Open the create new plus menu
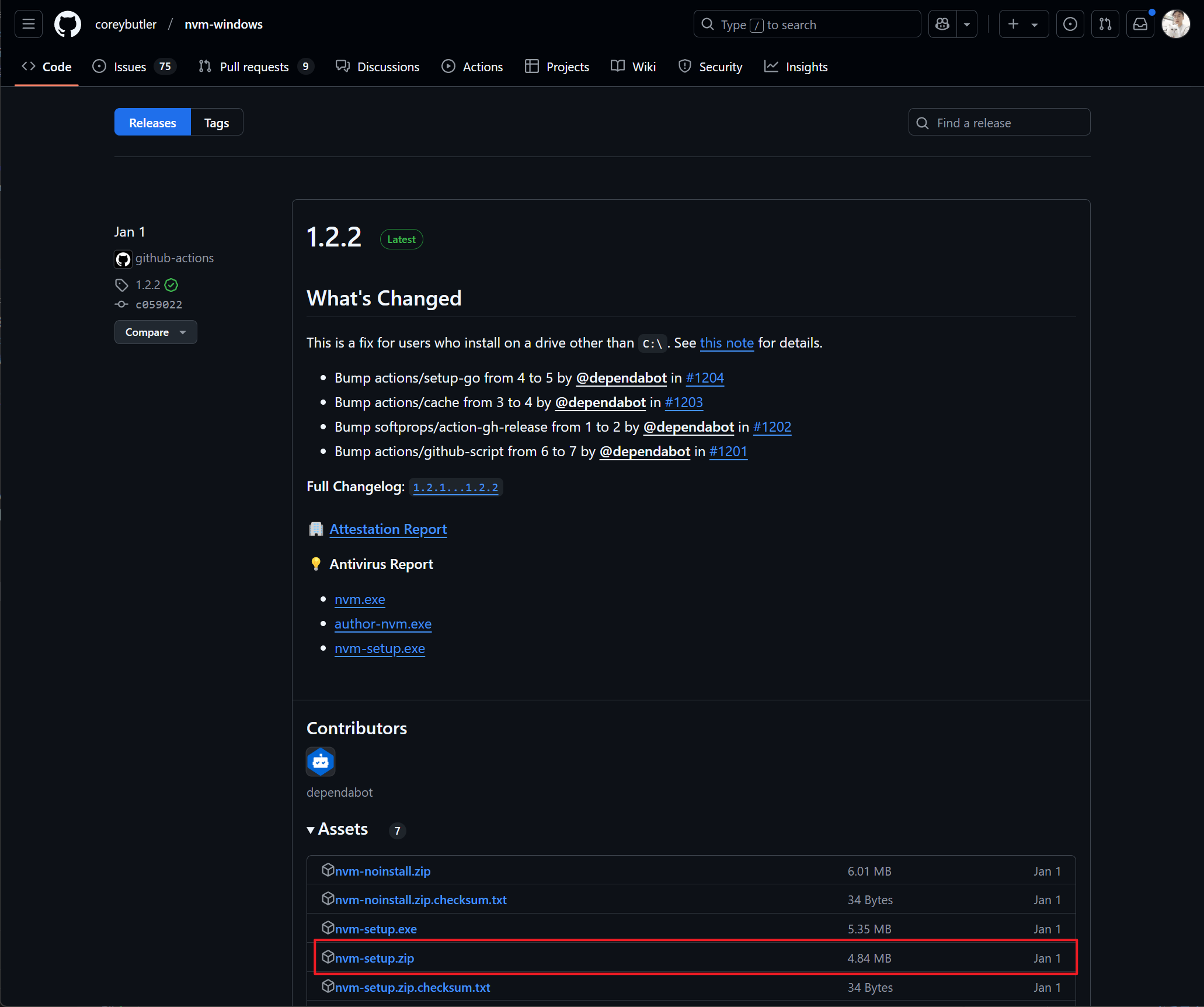The height and width of the screenshot is (1007, 1204). coord(1024,25)
